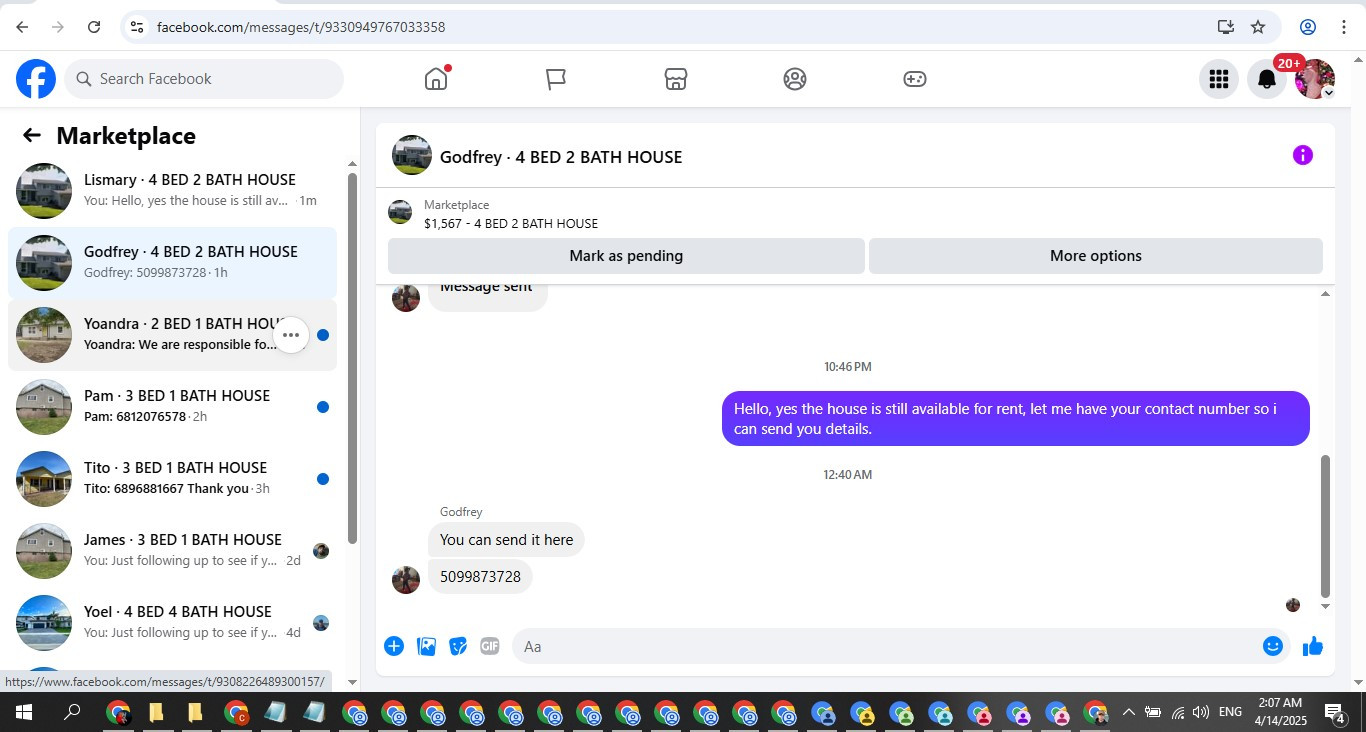Open the taskbar volume control
Screen dimensions: 1366x732
1201,713
